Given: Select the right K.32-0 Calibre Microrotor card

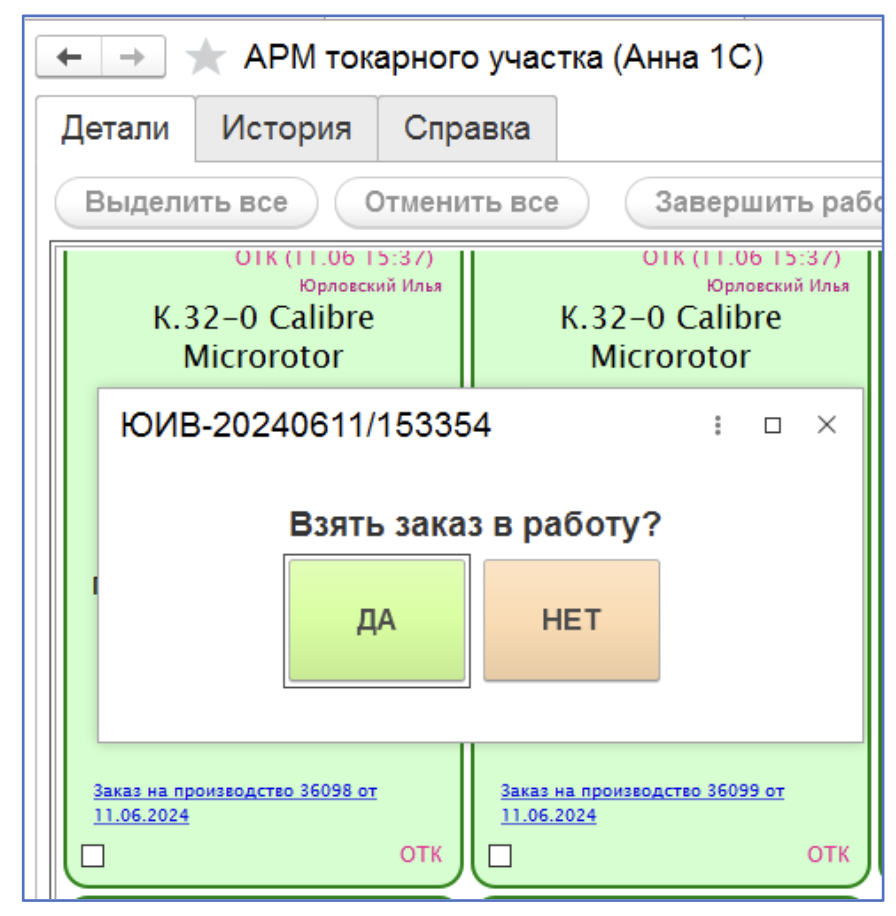Looking at the screenshot, I should pos(670,336).
